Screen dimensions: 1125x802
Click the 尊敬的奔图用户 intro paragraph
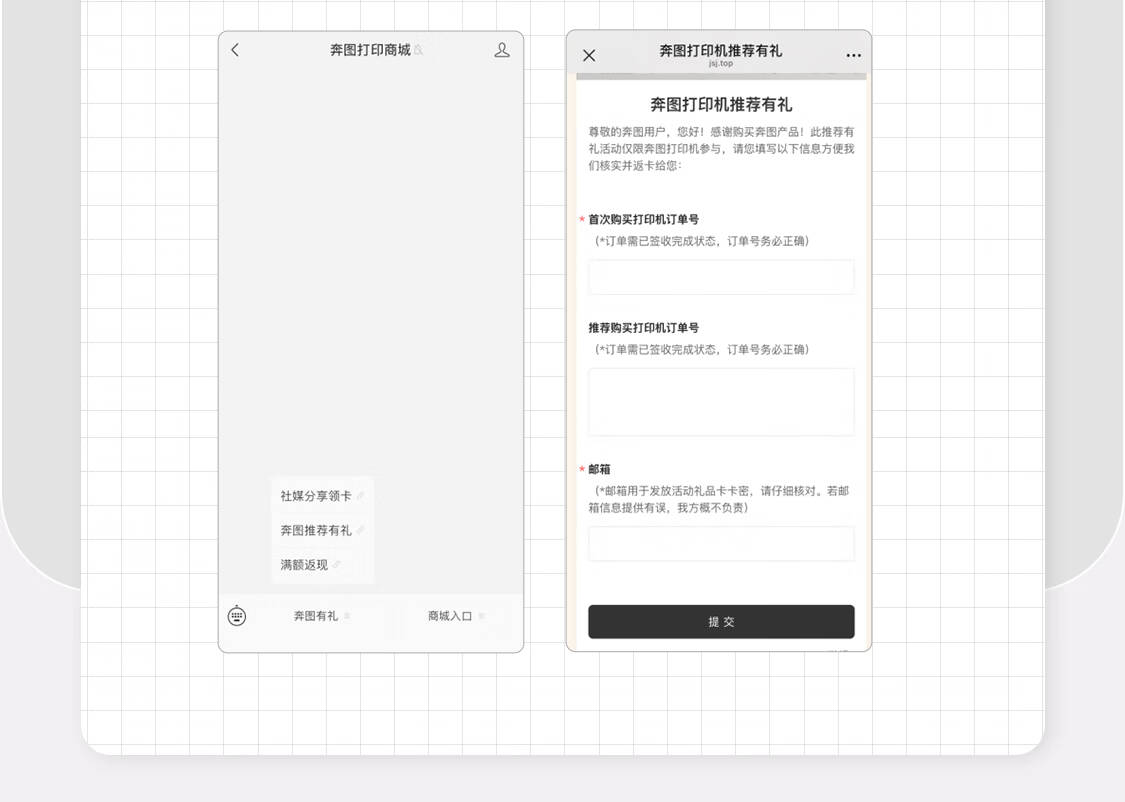tap(721, 148)
